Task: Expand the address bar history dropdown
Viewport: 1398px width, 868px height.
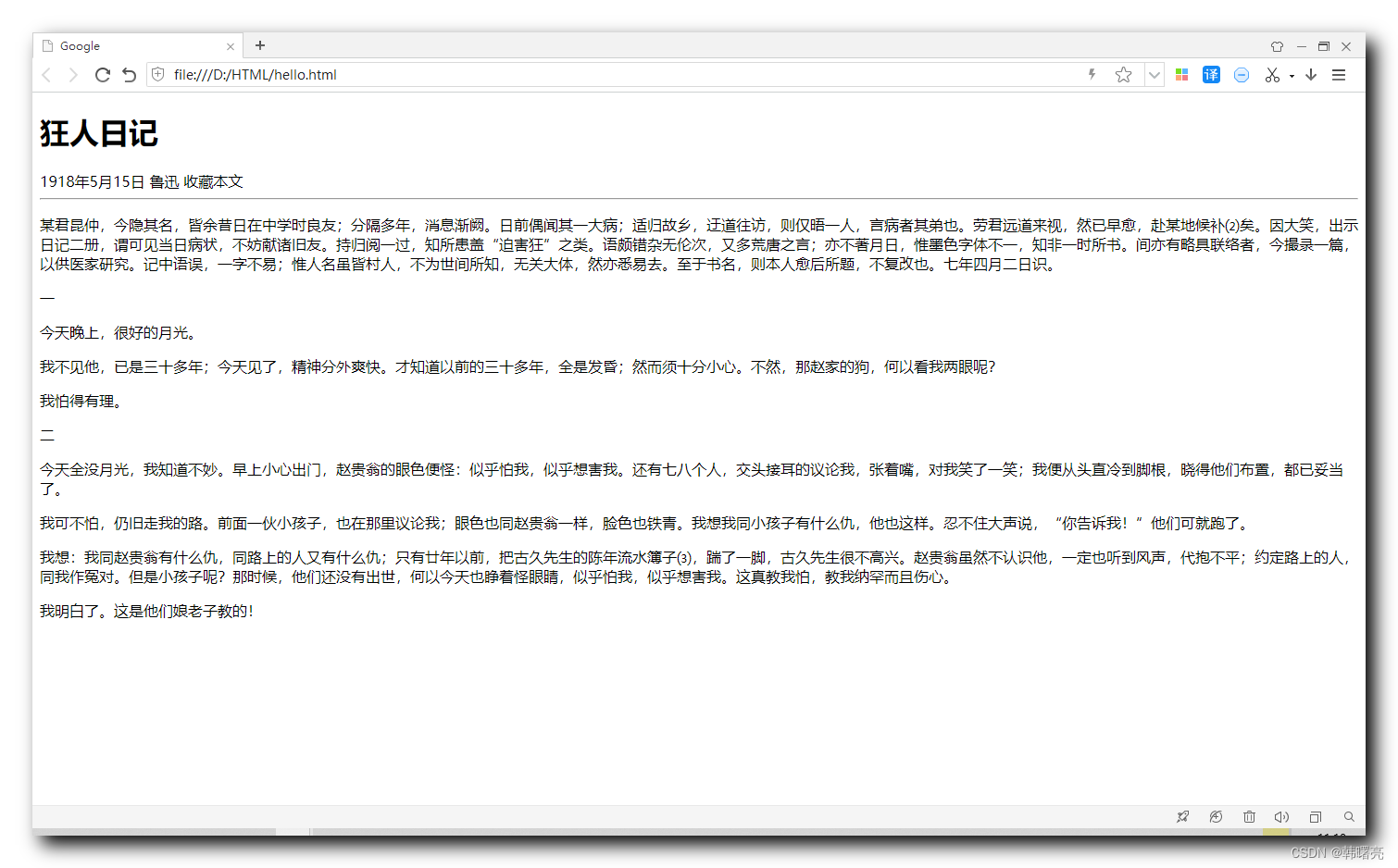Action: tap(1154, 75)
